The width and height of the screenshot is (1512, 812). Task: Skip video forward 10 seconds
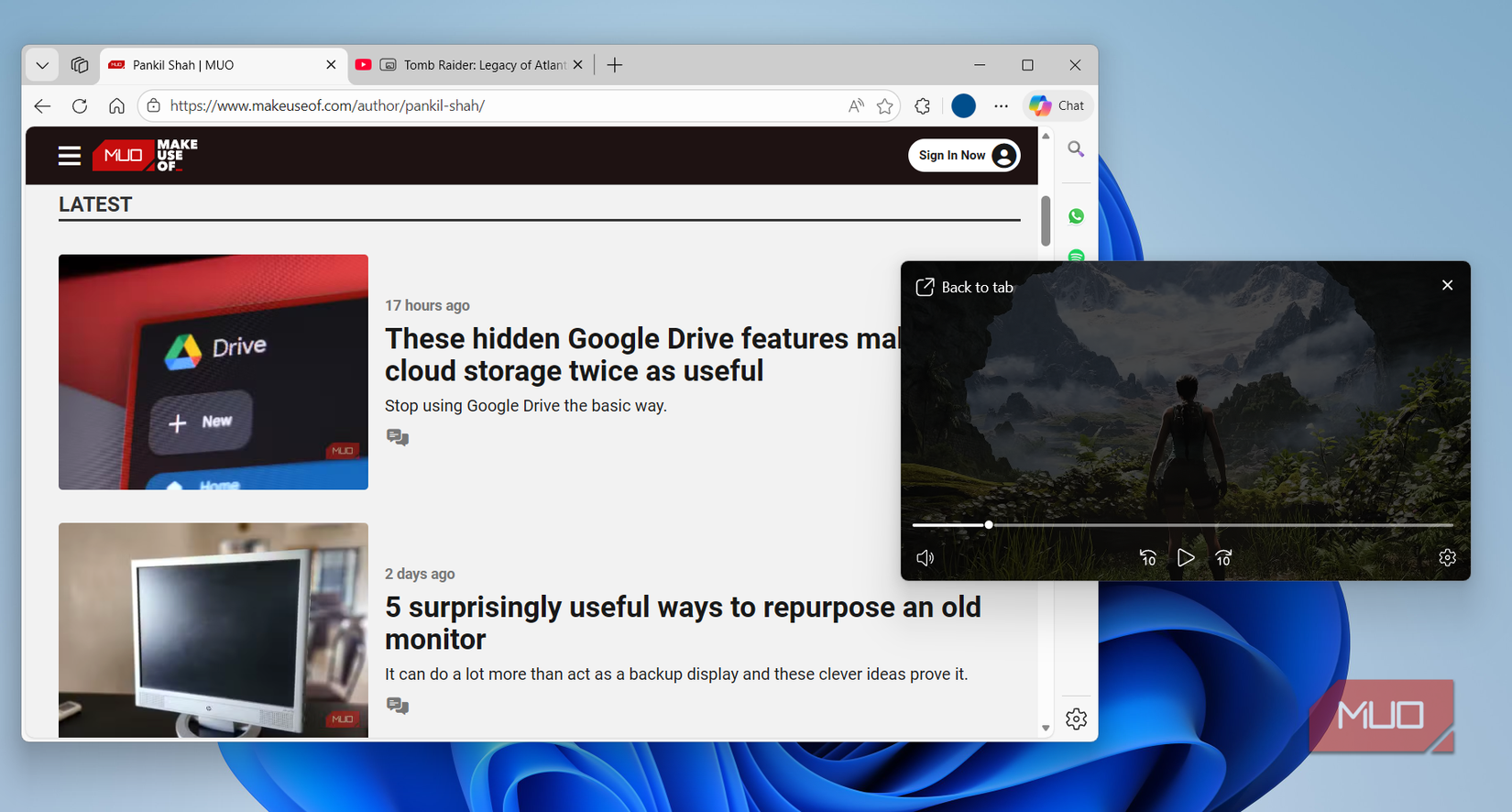point(1223,558)
